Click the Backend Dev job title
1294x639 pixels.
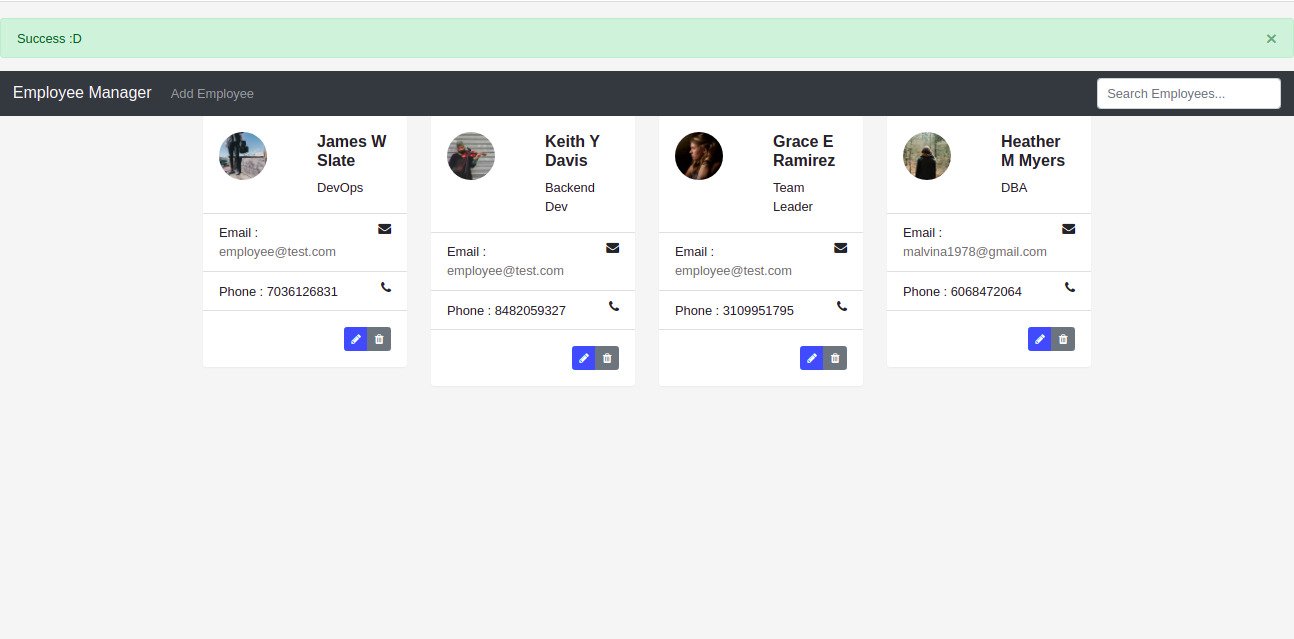[x=570, y=197]
